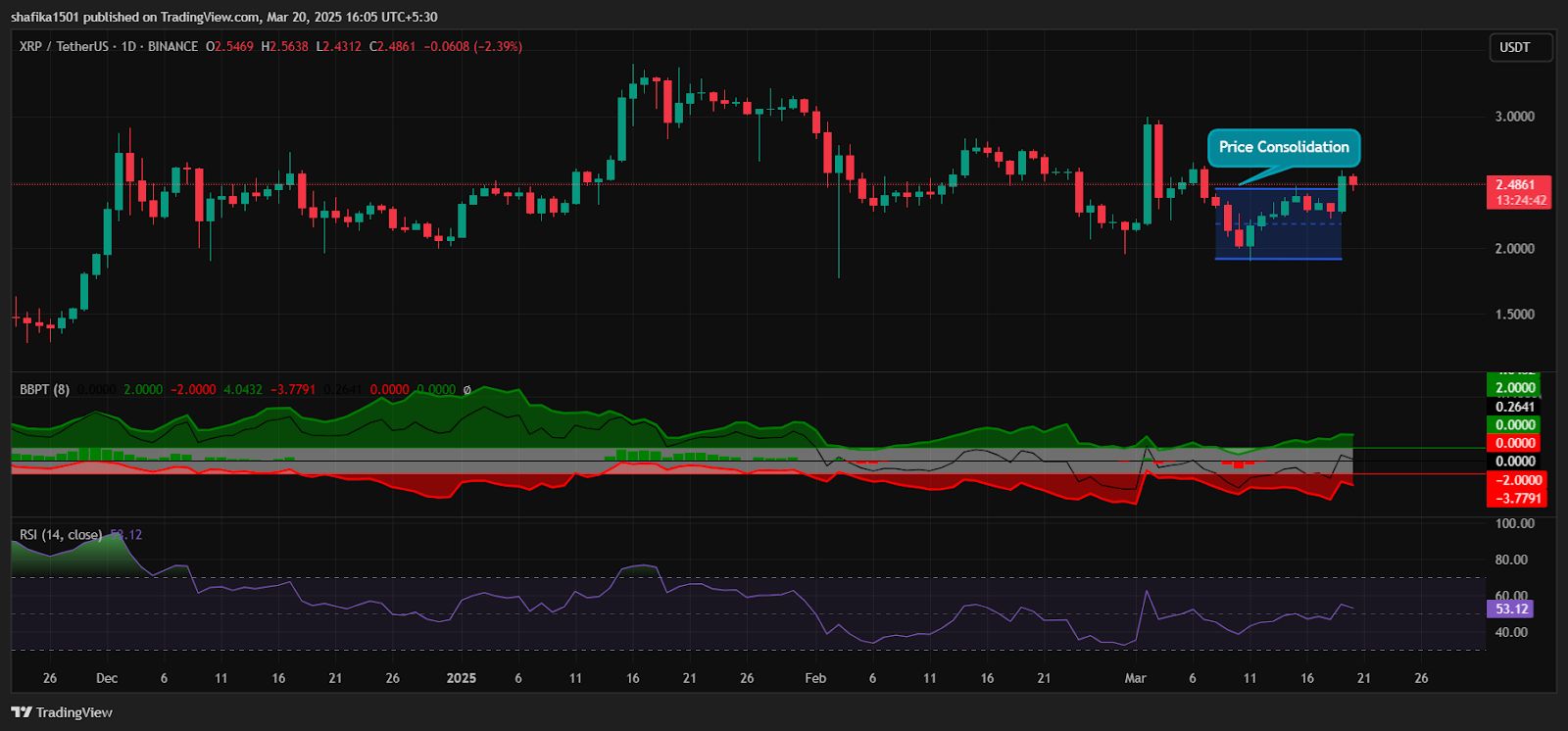Click the BBPT (8) indicator legend
Viewport: 1568px width, 731px height.
(x=44, y=389)
